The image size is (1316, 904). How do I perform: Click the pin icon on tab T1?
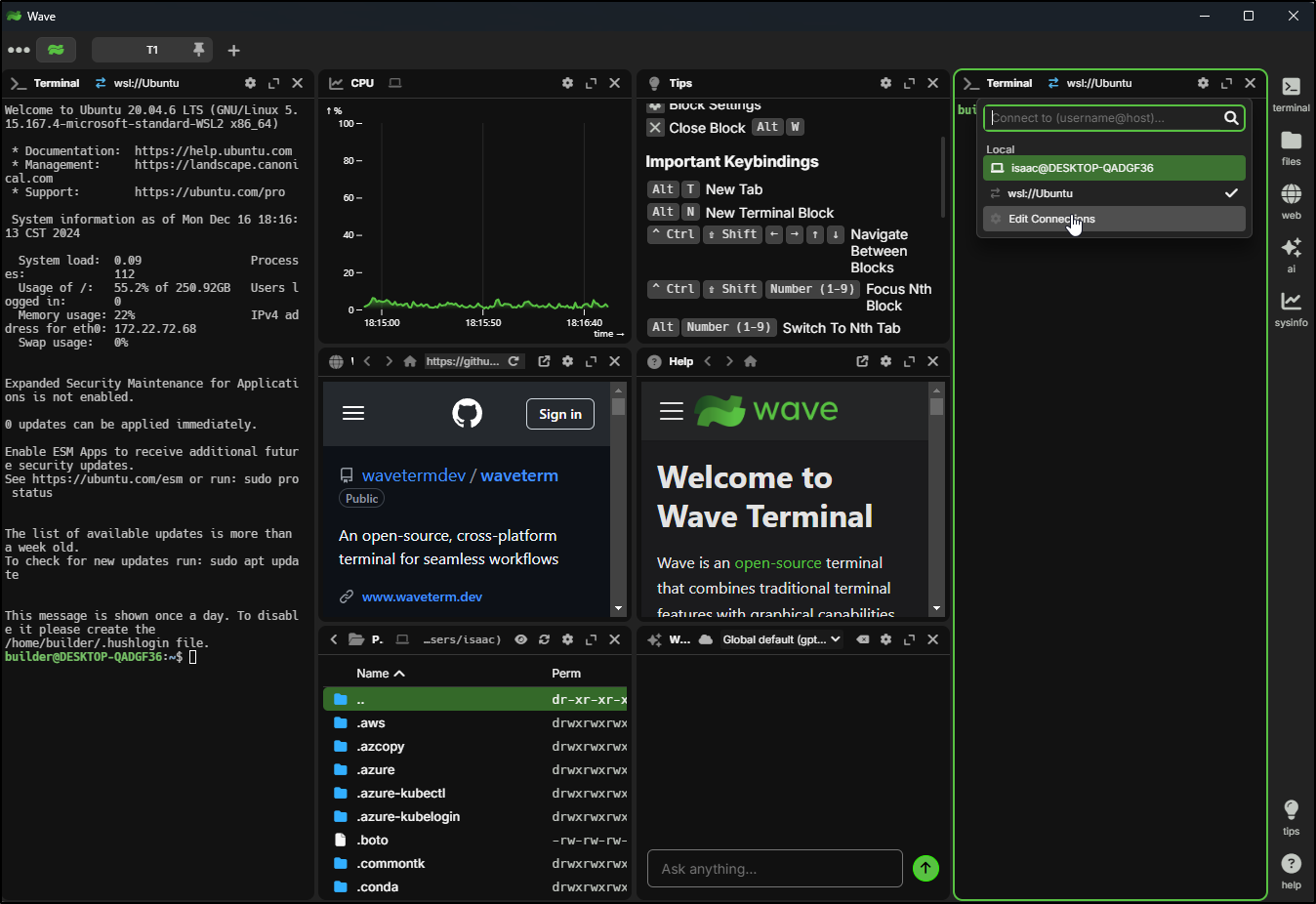click(x=199, y=49)
